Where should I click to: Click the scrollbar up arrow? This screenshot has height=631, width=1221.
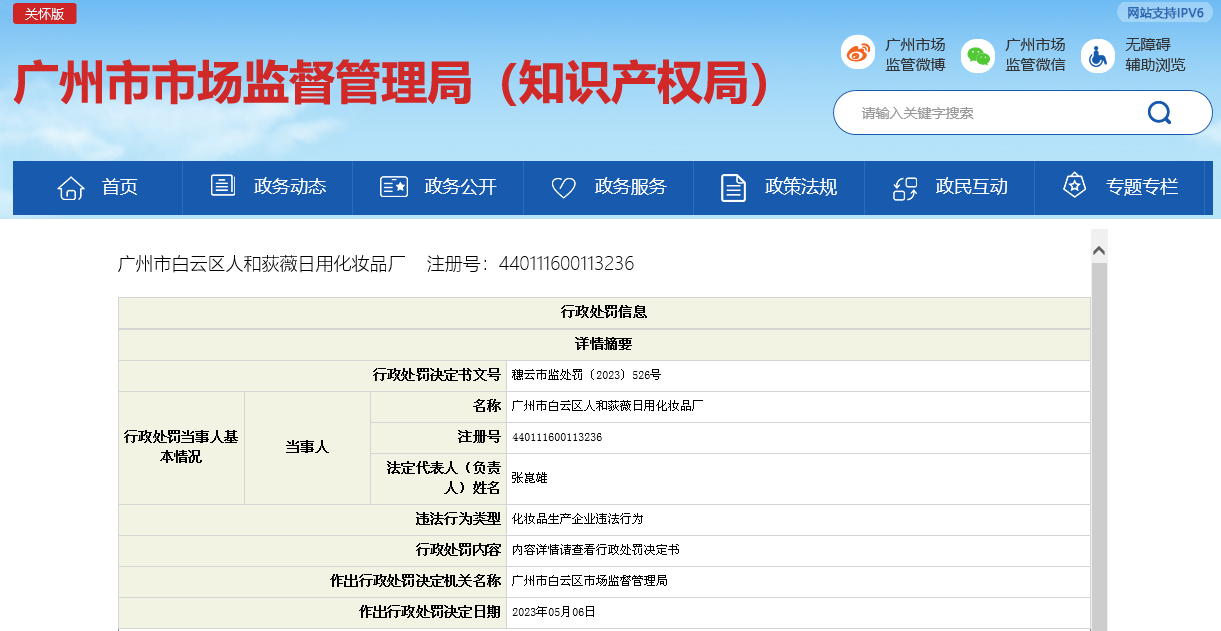[1099, 249]
